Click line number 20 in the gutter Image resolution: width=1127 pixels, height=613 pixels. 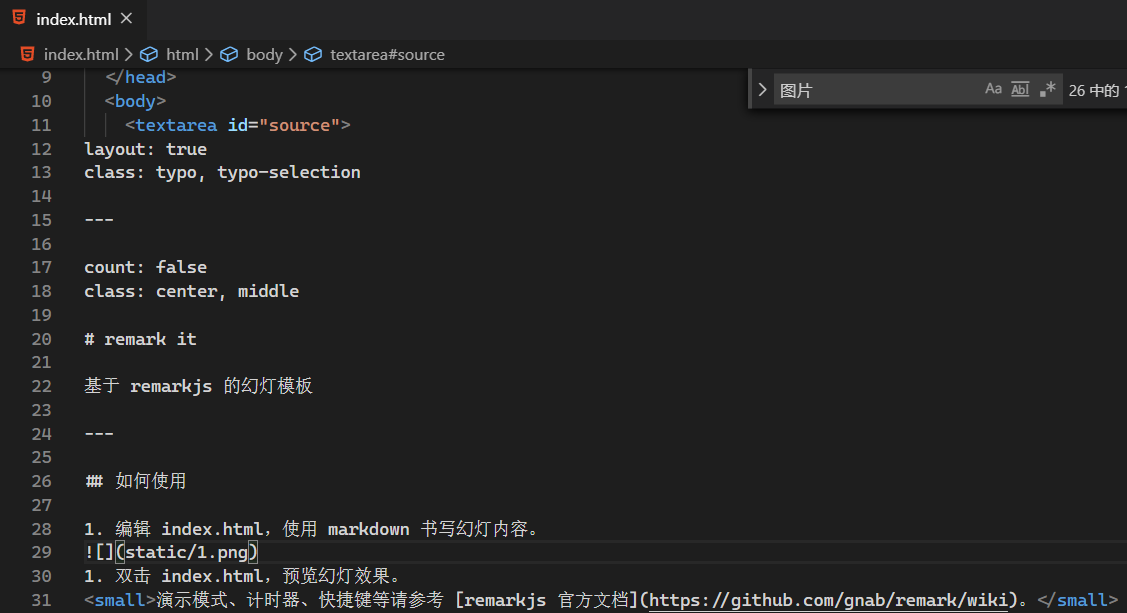coord(41,339)
